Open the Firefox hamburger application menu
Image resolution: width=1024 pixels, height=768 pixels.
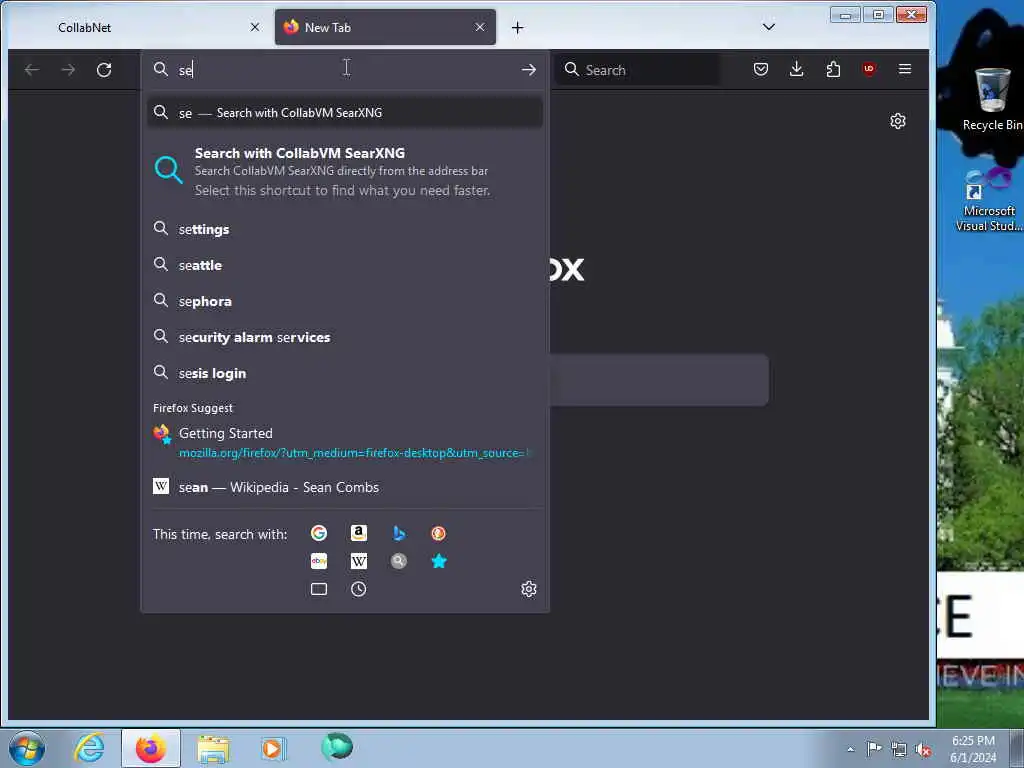(904, 69)
